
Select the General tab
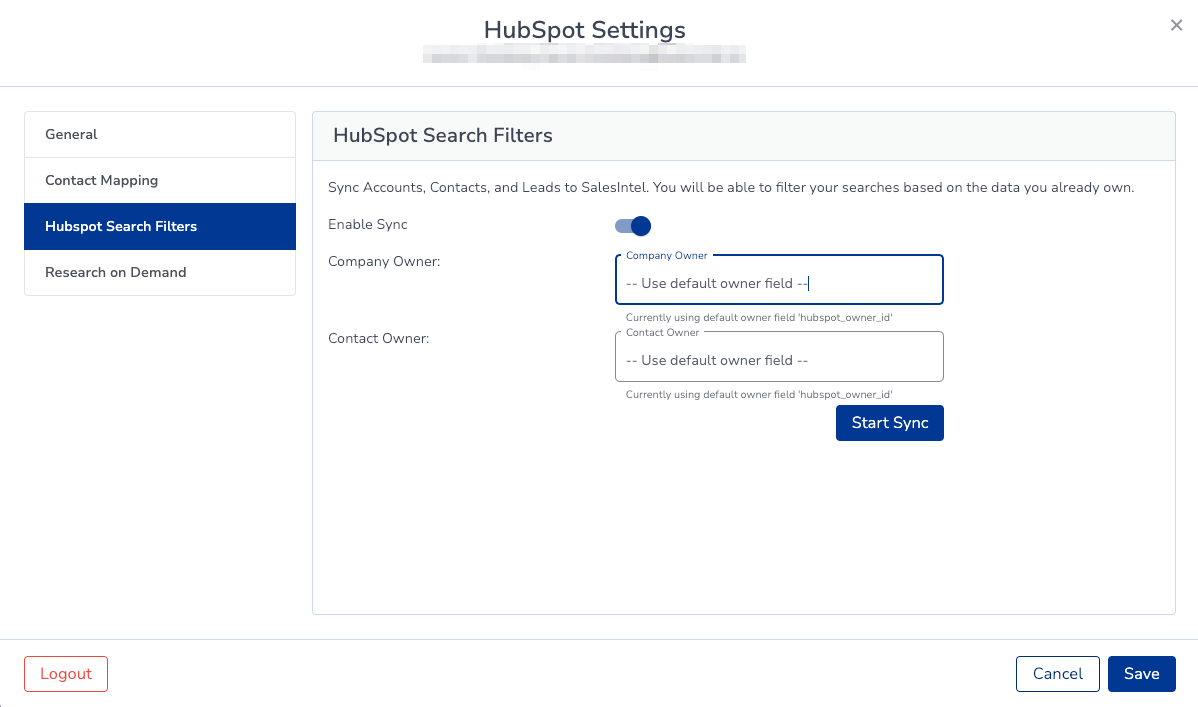point(160,135)
